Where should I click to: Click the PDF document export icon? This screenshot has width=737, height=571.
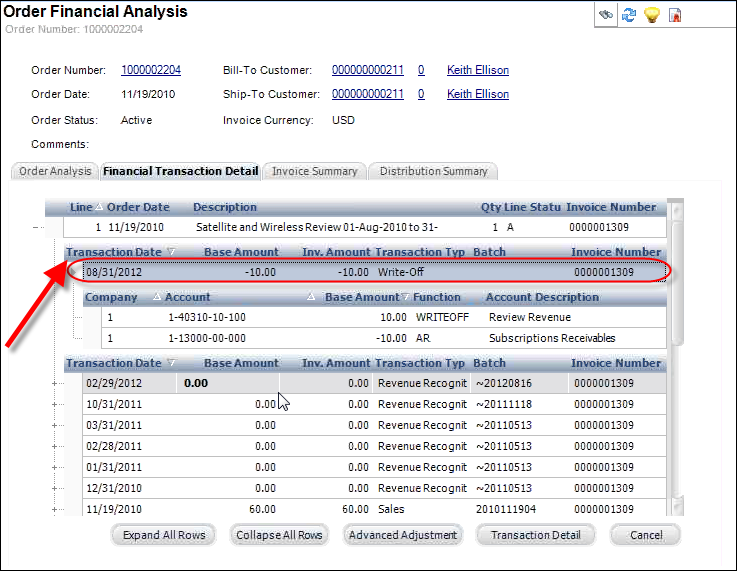pyautogui.click(x=676, y=15)
